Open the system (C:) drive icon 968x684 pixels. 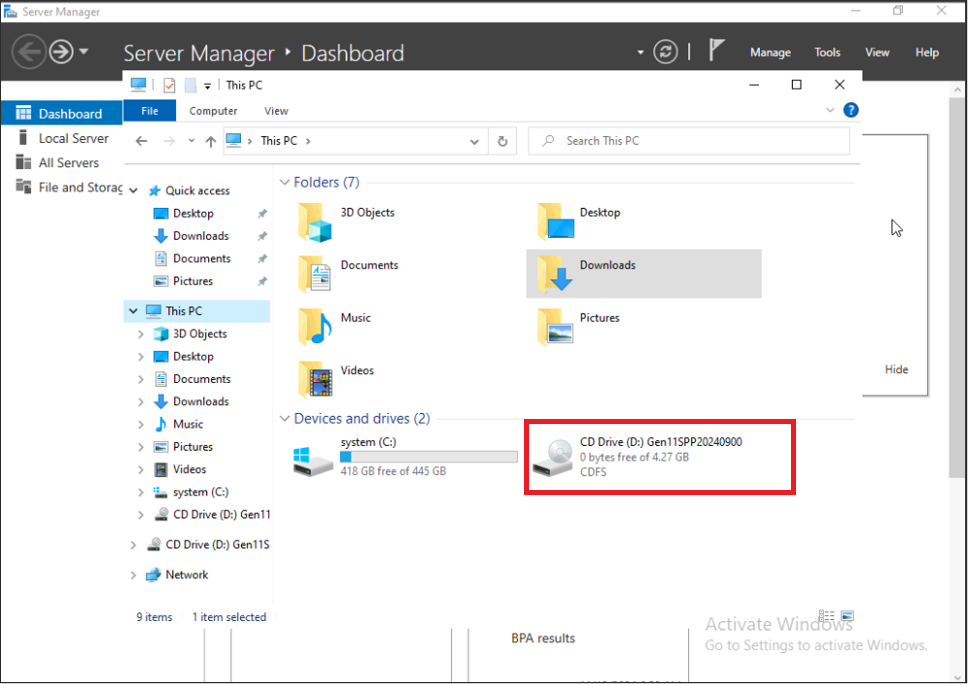click(x=312, y=458)
